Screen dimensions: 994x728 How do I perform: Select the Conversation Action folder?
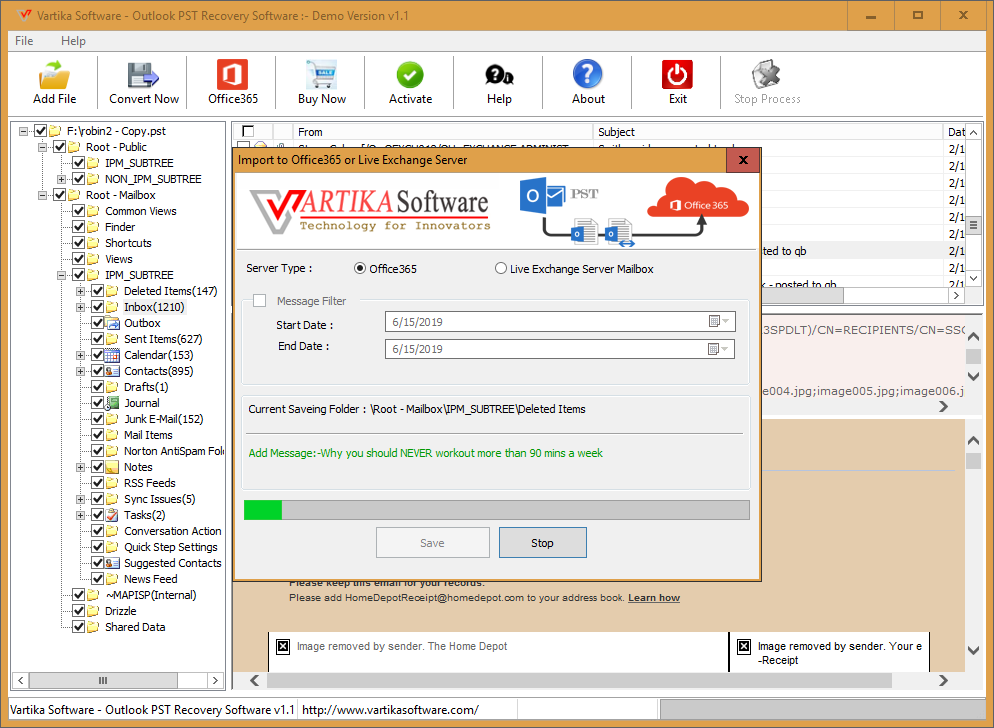click(x=172, y=531)
